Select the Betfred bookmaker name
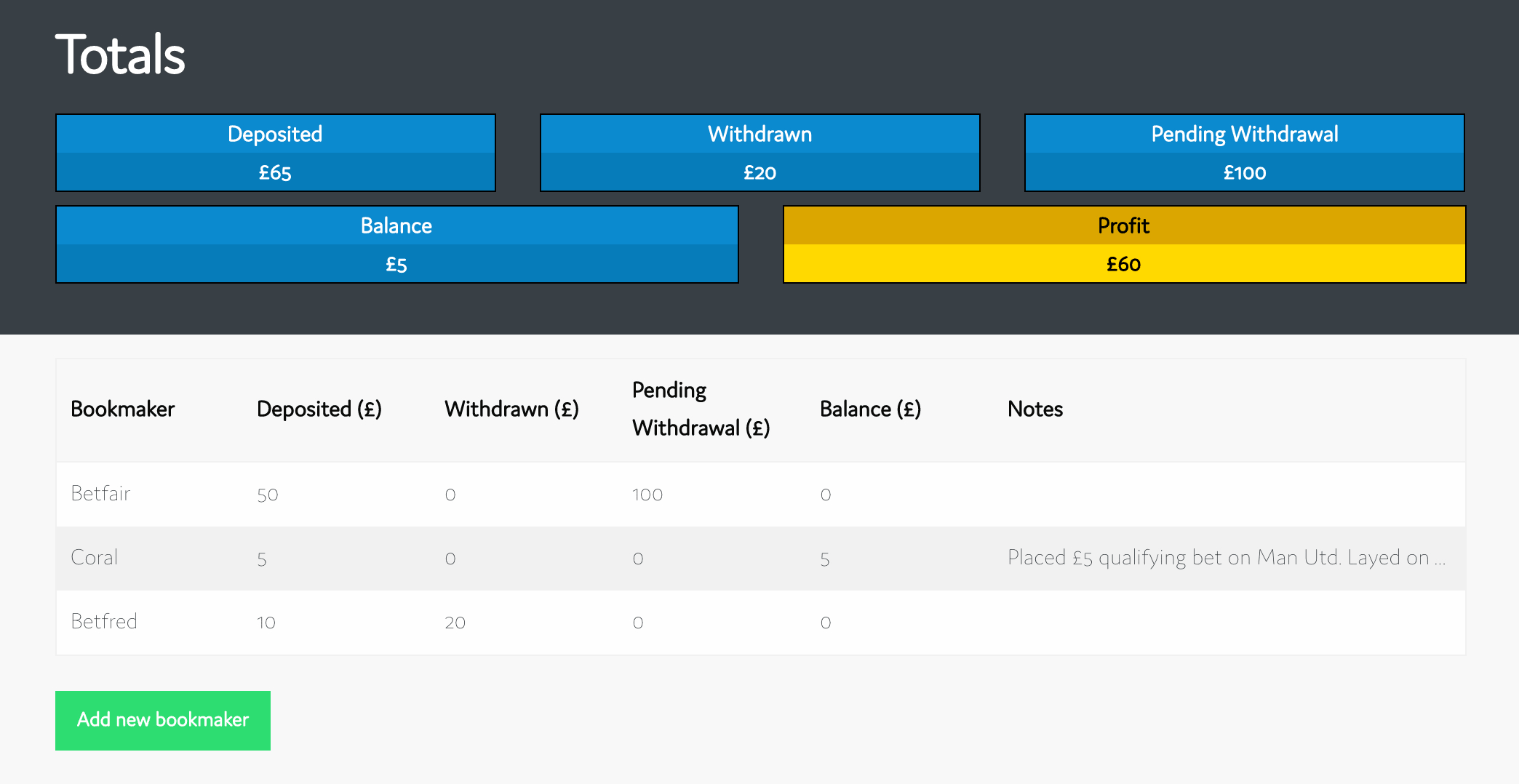This screenshot has width=1519, height=784. point(104,622)
